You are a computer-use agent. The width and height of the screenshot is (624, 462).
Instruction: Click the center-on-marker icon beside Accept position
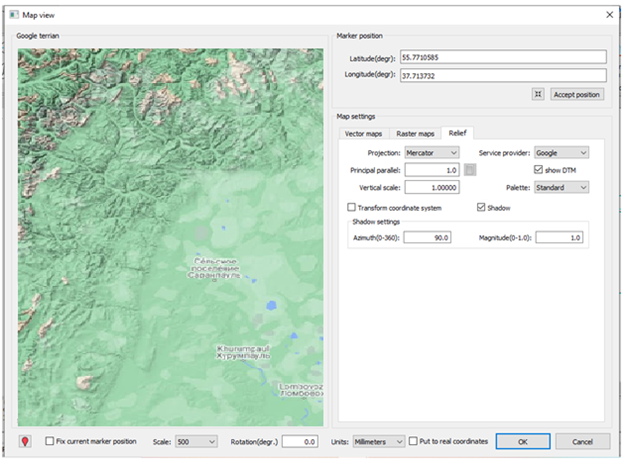point(537,94)
